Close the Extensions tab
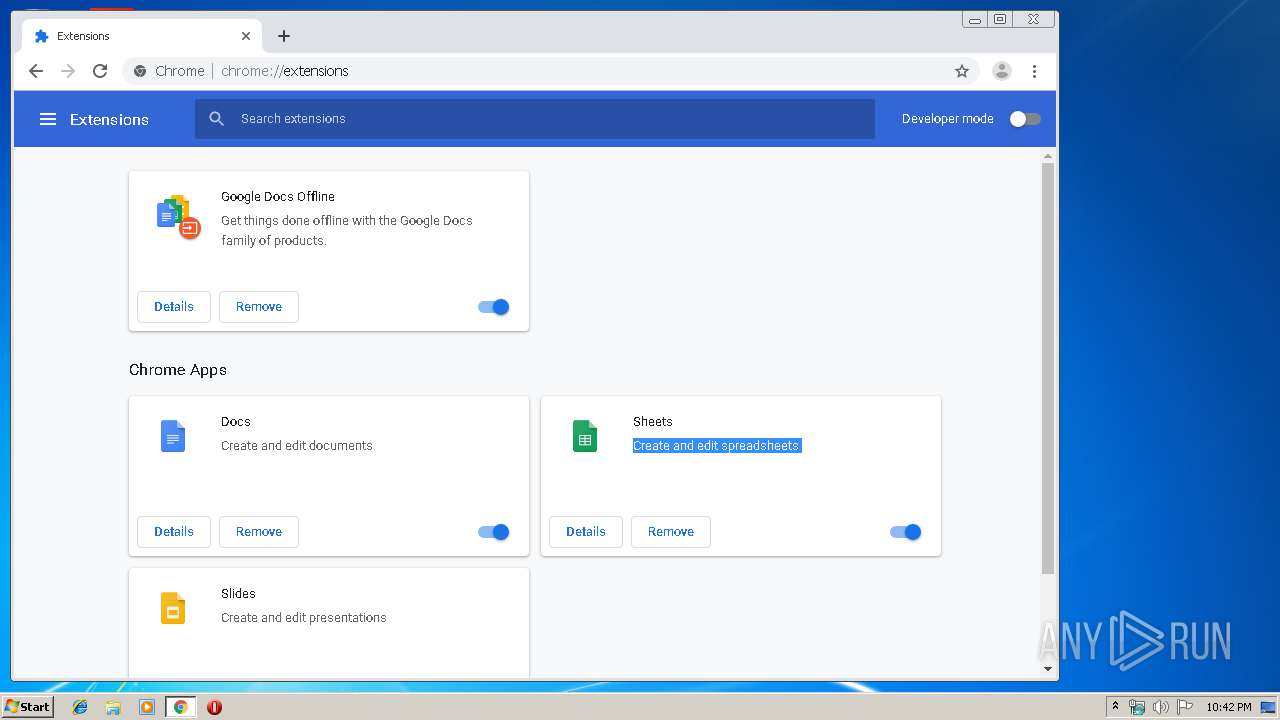Image resolution: width=1280 pixels, height=720 pixels. (246, 36)
